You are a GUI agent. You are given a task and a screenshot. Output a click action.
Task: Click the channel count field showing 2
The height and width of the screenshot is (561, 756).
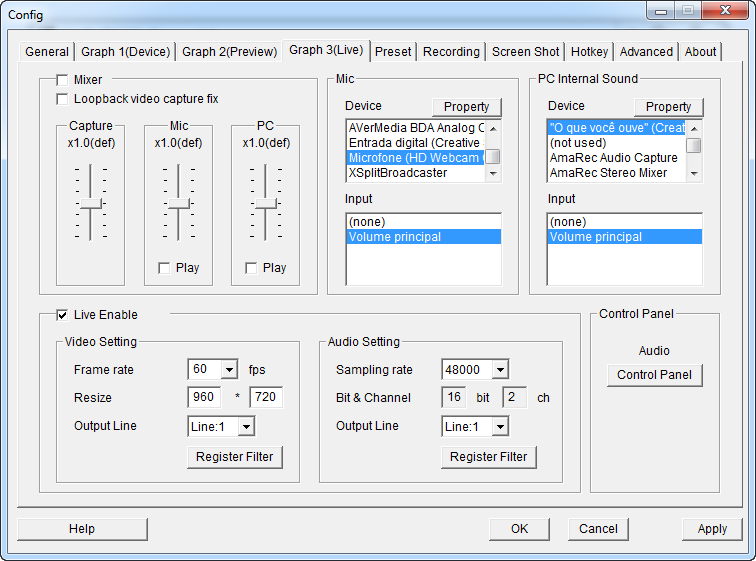point(514,397)
